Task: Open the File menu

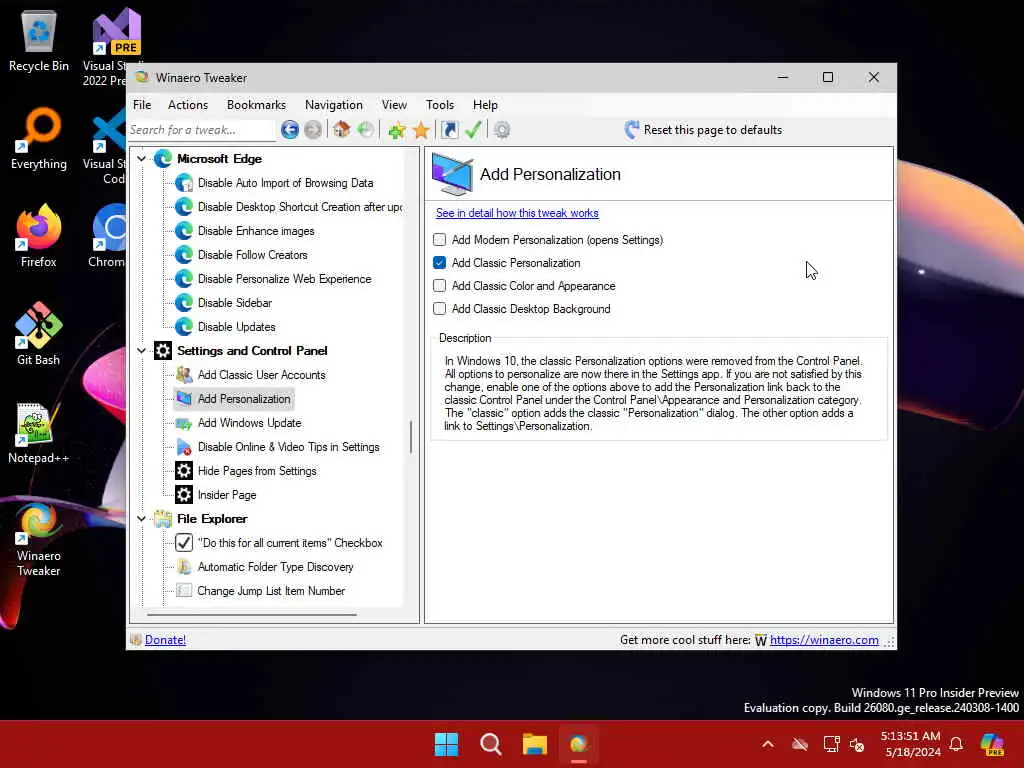Action: (142, 105)
